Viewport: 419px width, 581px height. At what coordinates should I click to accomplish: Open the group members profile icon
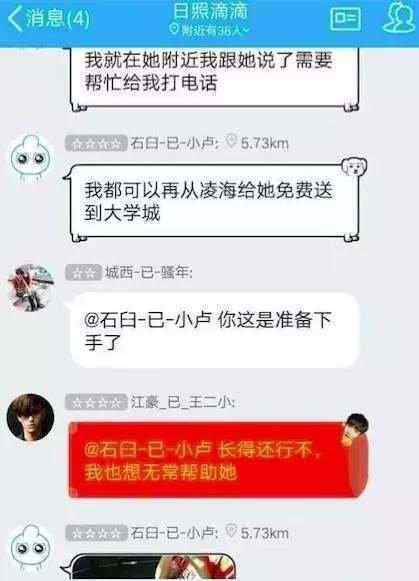pos(399,18)
